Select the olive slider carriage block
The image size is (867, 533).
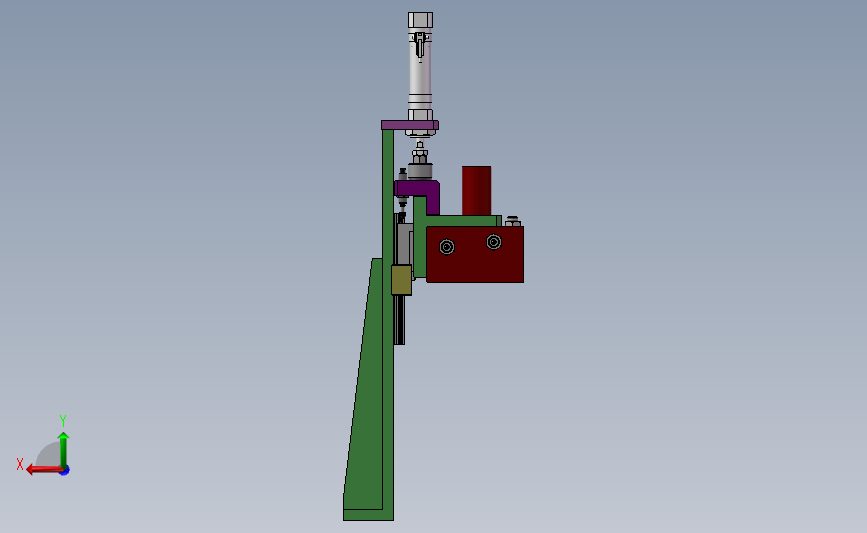tap(401, 280)
